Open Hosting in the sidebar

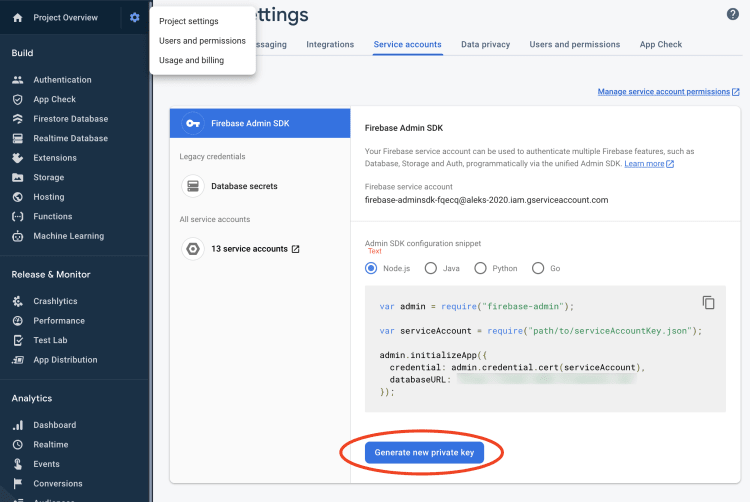[49, 197]
